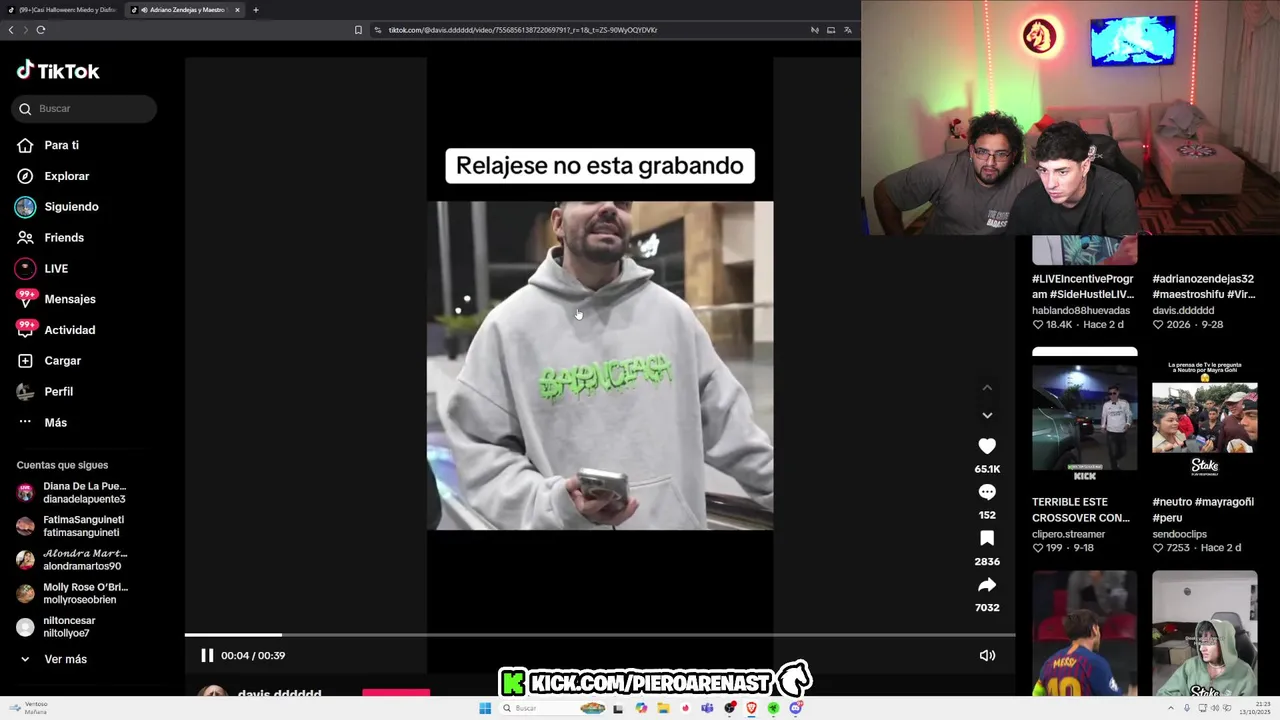Go to Explorar section

point(66,176)
